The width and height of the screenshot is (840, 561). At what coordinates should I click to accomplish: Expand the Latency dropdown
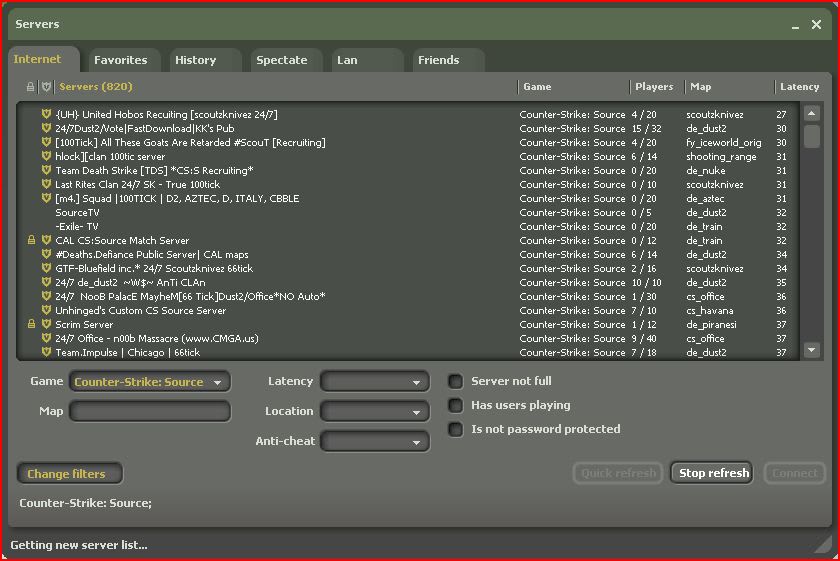375,382
